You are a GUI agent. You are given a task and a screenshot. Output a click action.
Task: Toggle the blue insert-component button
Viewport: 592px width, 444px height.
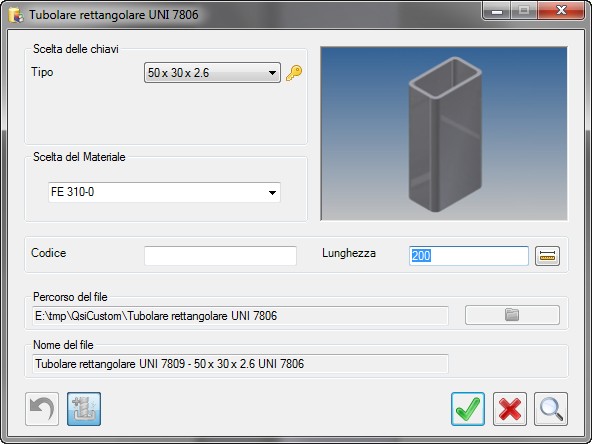[x=84, y=409]
